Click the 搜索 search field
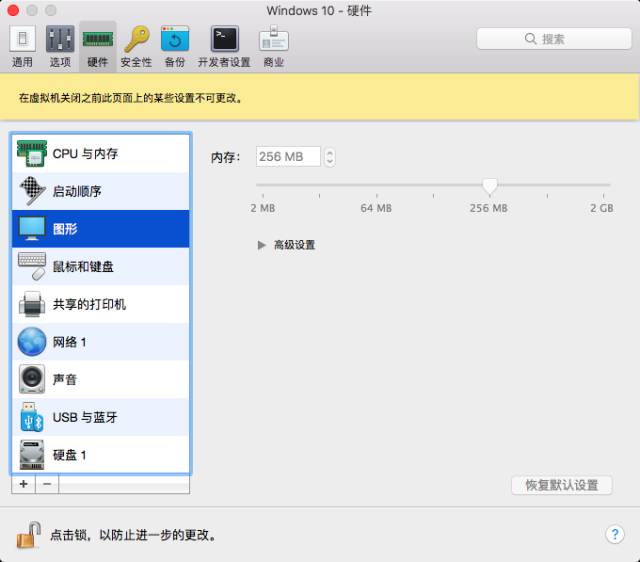Viewport: 640px width, 562px height. [x=554, y=39]
